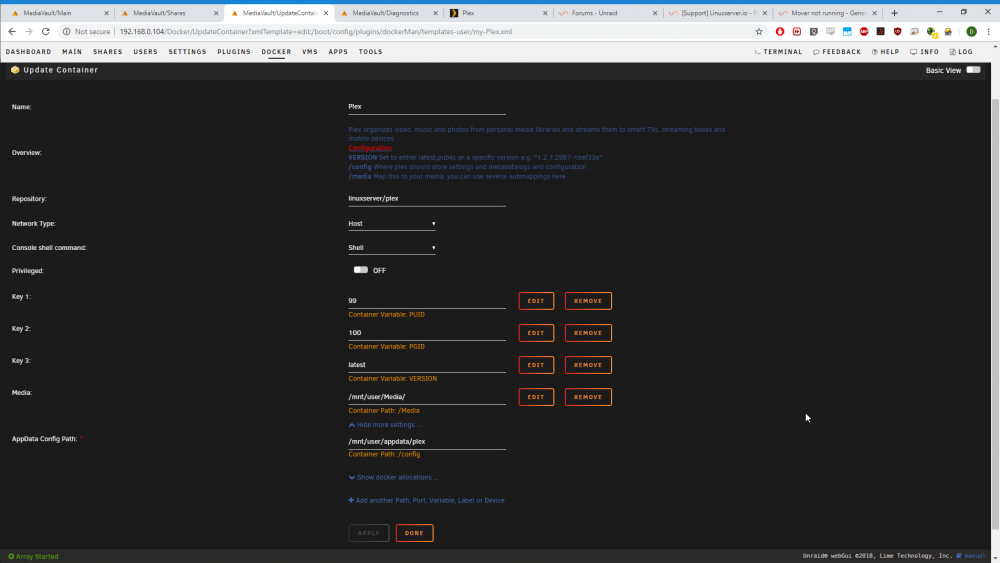Open the VMs menu

310,52
